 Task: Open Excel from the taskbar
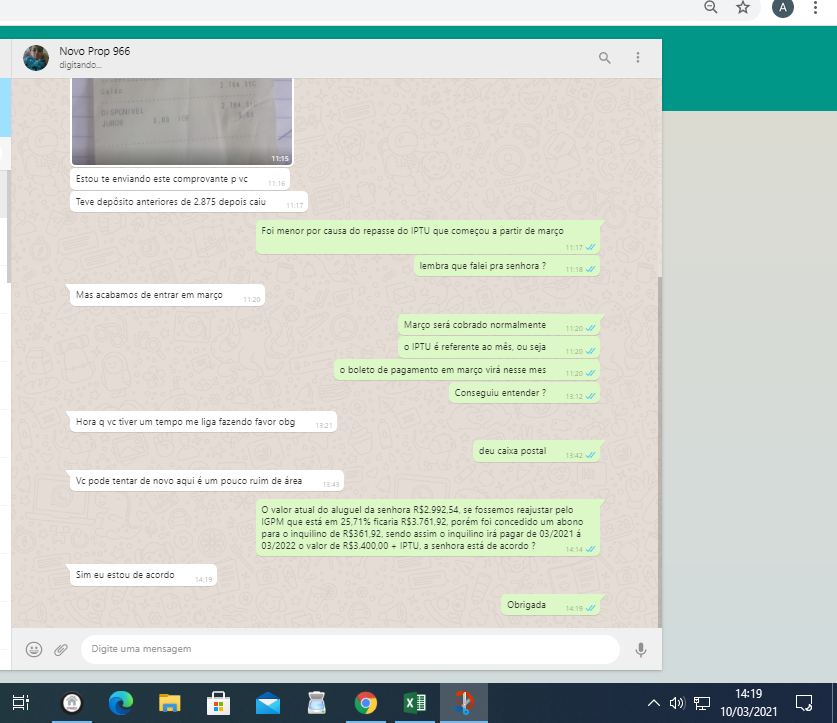[x=414, y=703]
